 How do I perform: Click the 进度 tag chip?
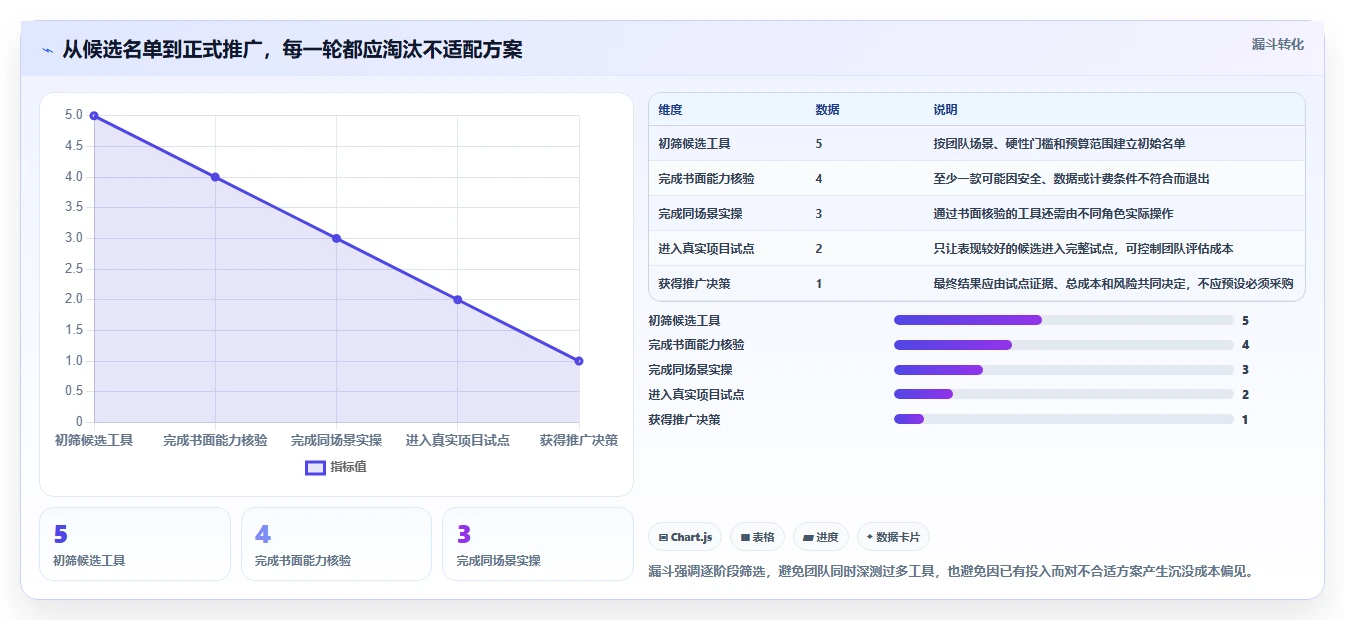820,537
